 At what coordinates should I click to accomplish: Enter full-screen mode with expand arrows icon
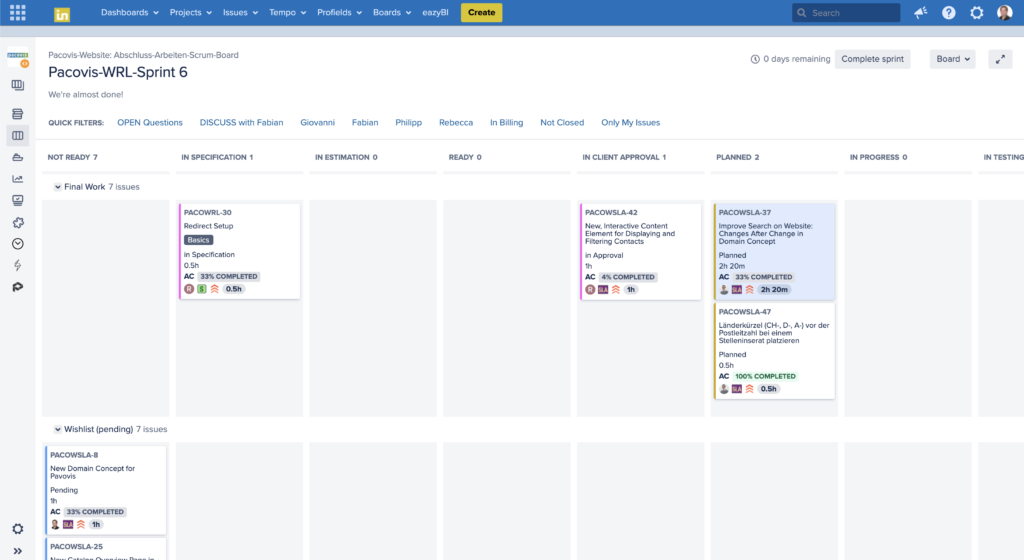[1000, 59]
